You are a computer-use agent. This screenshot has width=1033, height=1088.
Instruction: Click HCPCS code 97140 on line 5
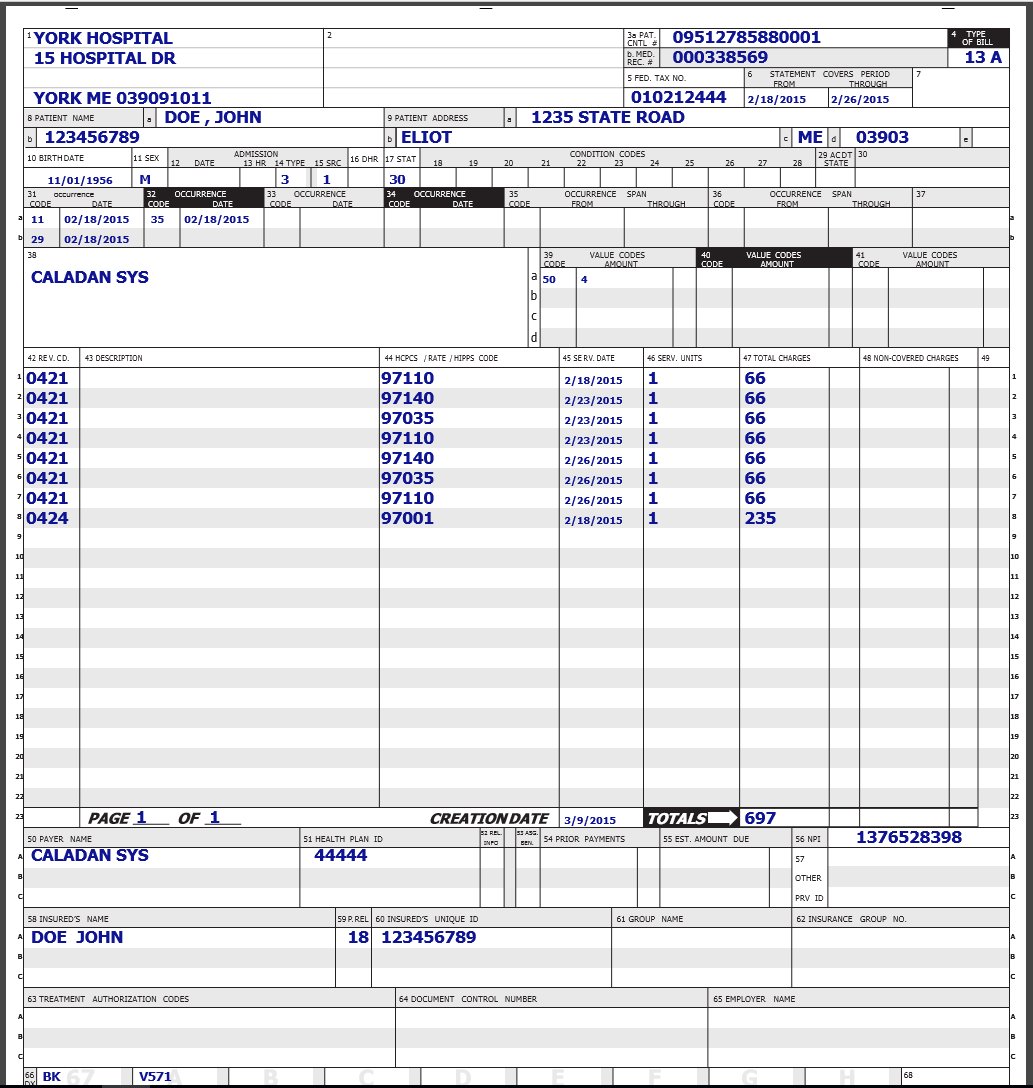click(x=407, y=459)
